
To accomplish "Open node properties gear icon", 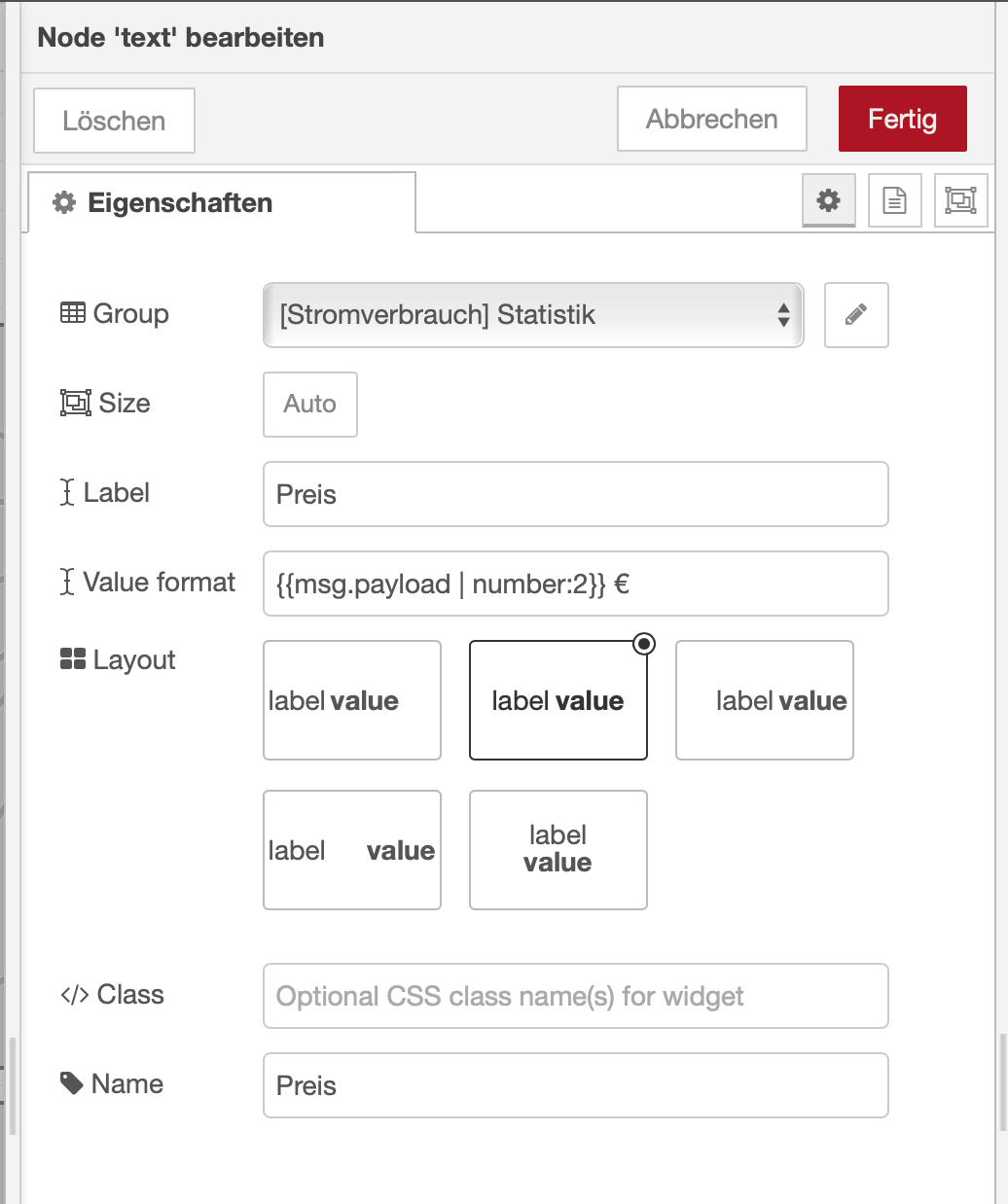I will [828, 201].
